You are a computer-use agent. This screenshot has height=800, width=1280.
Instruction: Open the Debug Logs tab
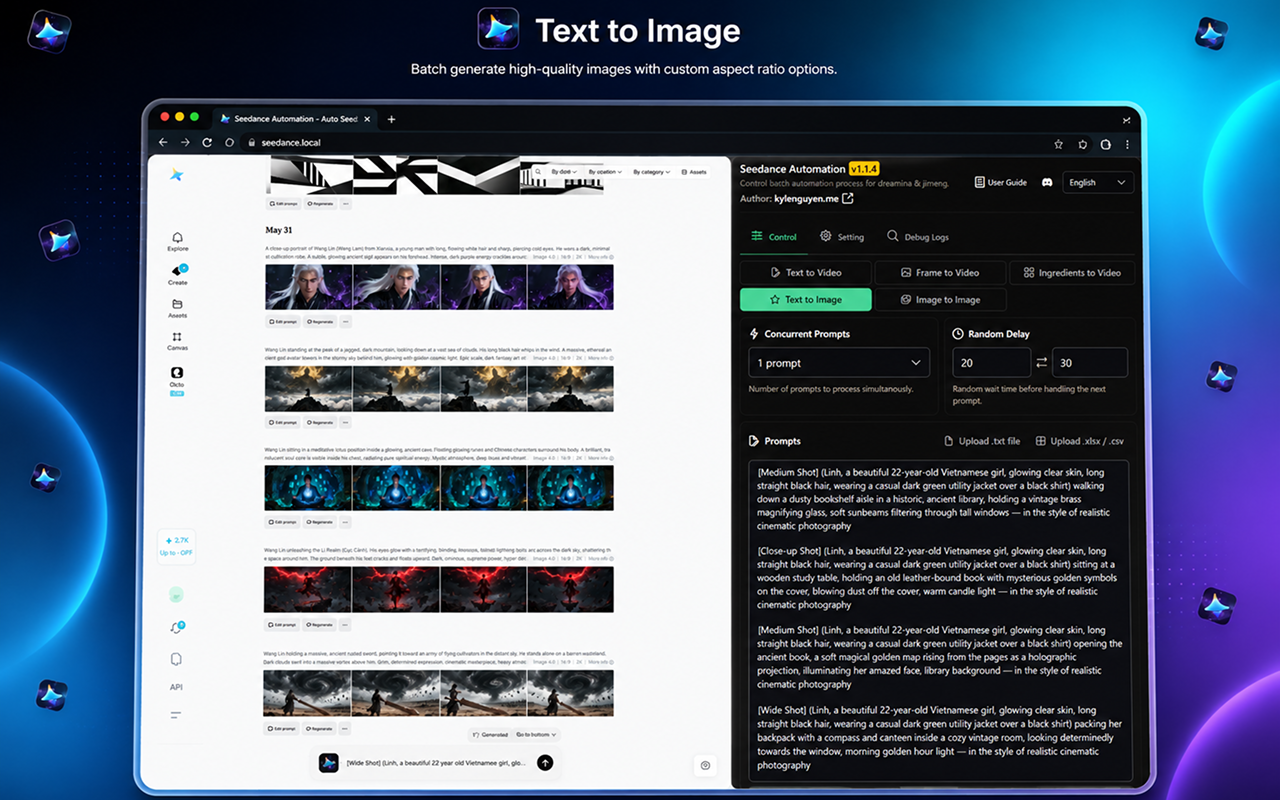[x=917, y=237]
